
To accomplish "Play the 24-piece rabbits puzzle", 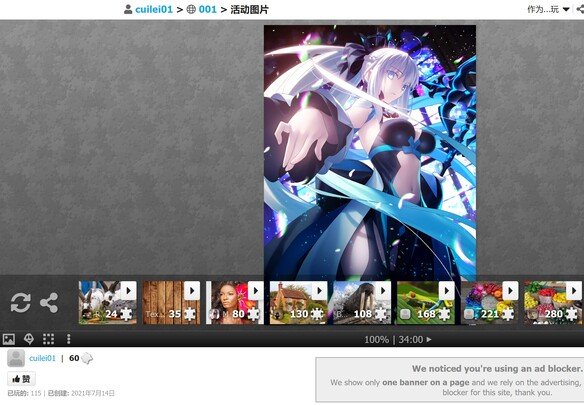I will click(x=128, y=291).
